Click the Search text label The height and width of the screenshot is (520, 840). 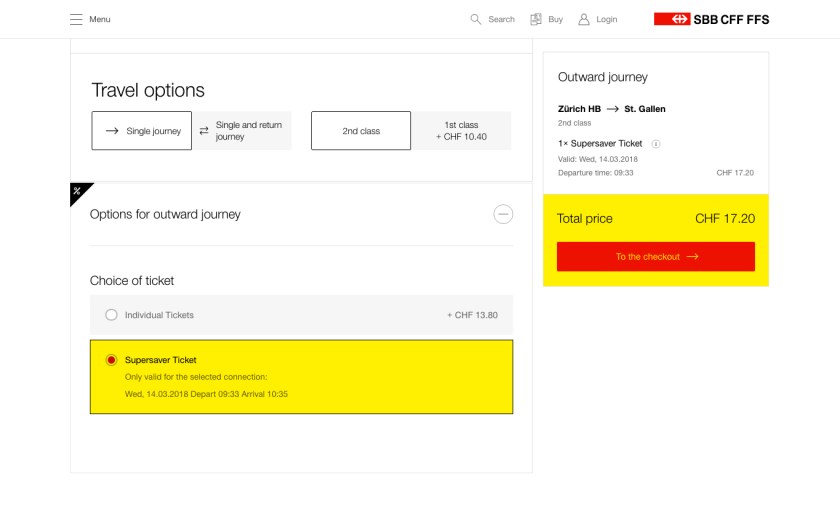tap(502, 19)
